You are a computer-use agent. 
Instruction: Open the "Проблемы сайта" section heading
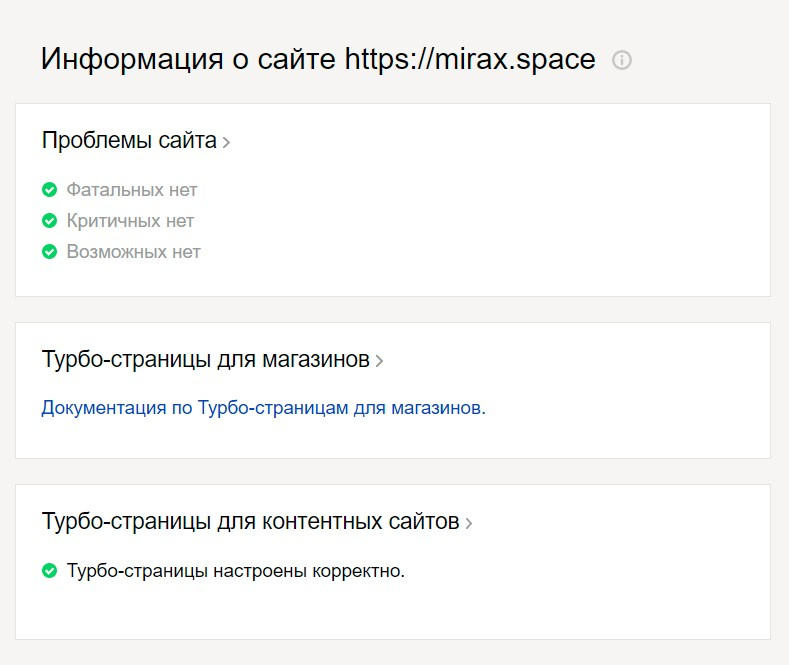(129, 141)
